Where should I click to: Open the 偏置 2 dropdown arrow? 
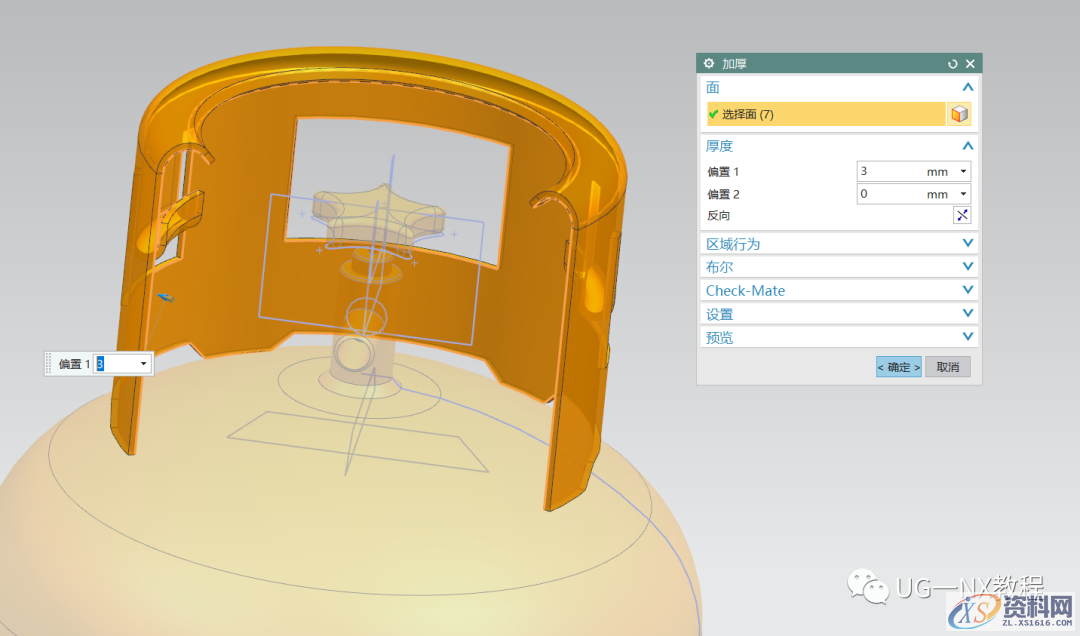coord(964,194)
